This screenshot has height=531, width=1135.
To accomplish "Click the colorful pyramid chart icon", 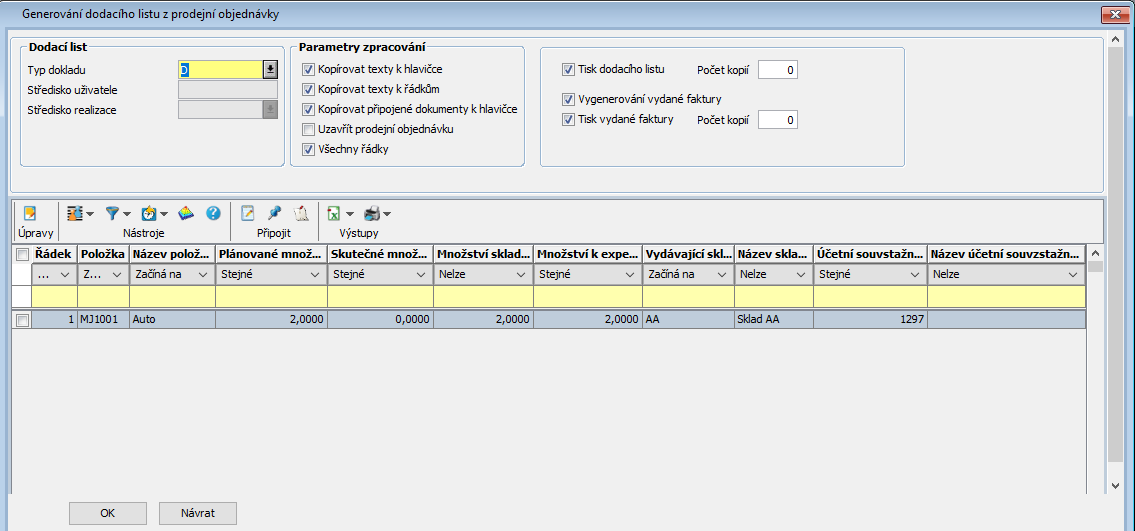I will [186, 213].
